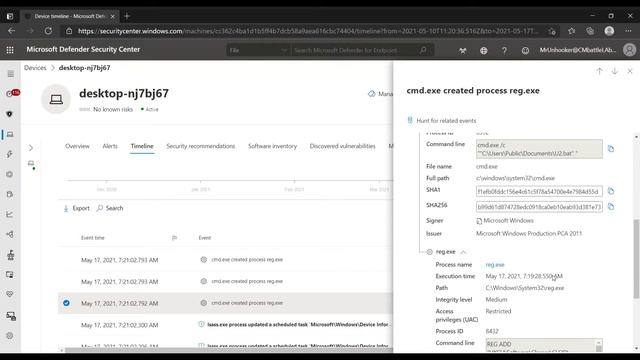Open the Security recommendations tab
Screen dimensions: 640x360
(x=200, y=146)
